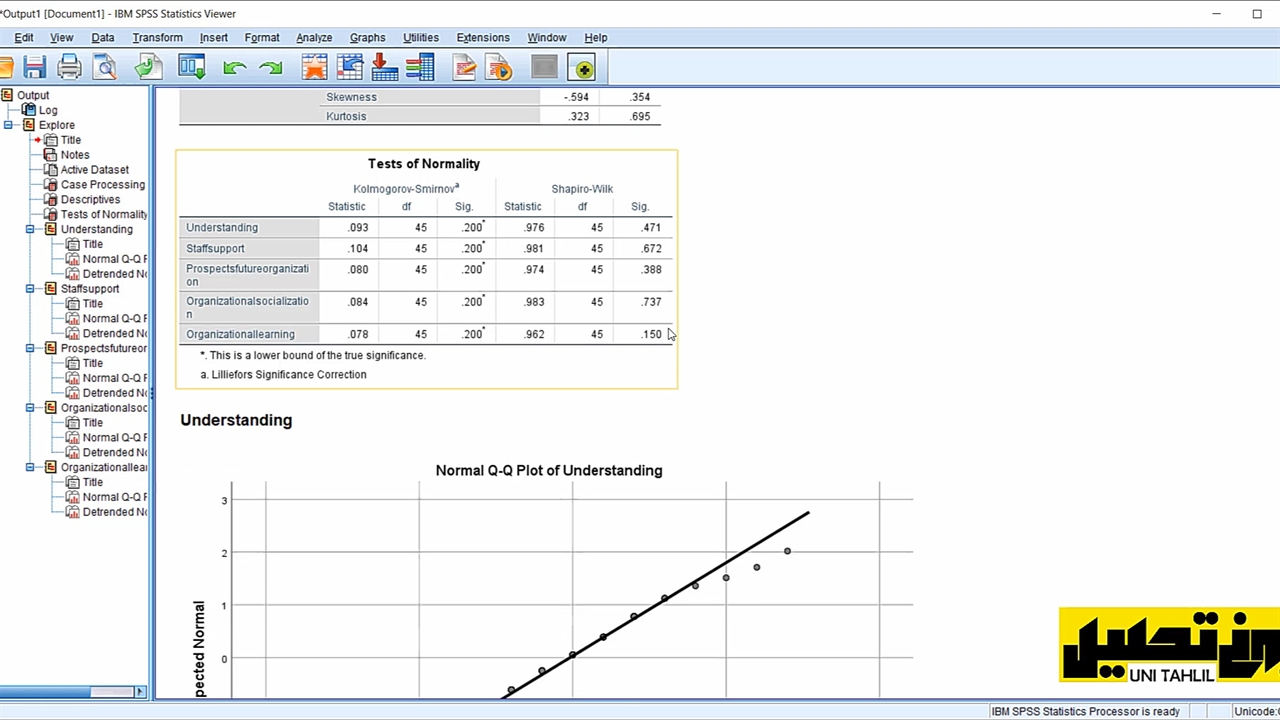Select Tests of Normality in outline
Image resolution: width=1280 pixels, height=720 pixels.
tap(103, 214)
